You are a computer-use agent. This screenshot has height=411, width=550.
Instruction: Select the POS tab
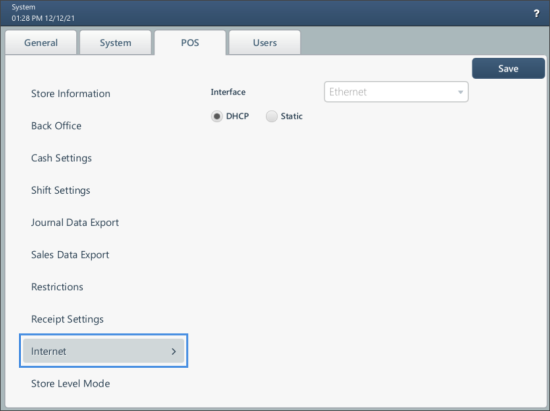pos(190,43)
